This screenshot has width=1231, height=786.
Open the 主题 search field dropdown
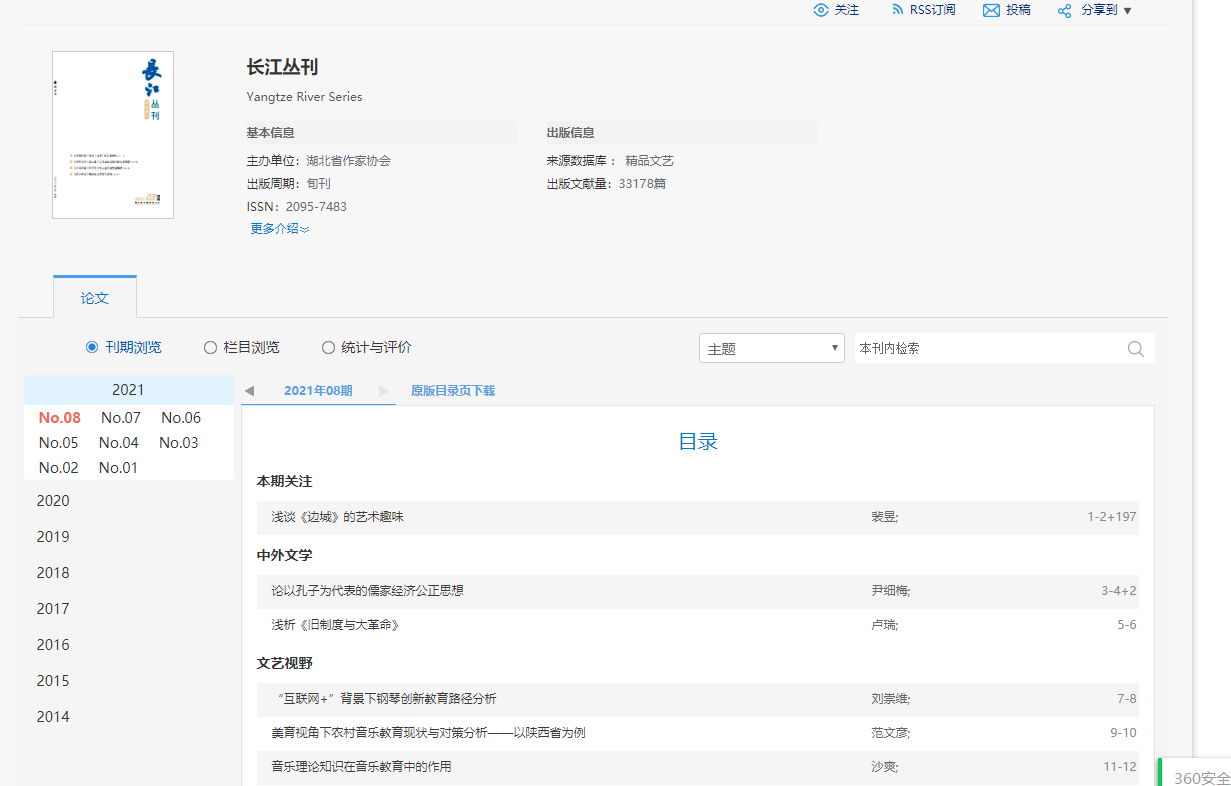point(771,349)
